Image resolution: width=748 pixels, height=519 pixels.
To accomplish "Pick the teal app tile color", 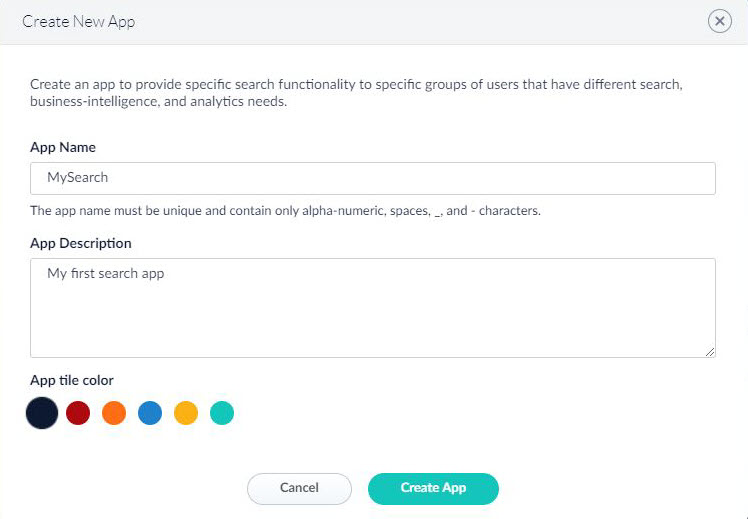I will pyautogui.click(x=222, y=413).
